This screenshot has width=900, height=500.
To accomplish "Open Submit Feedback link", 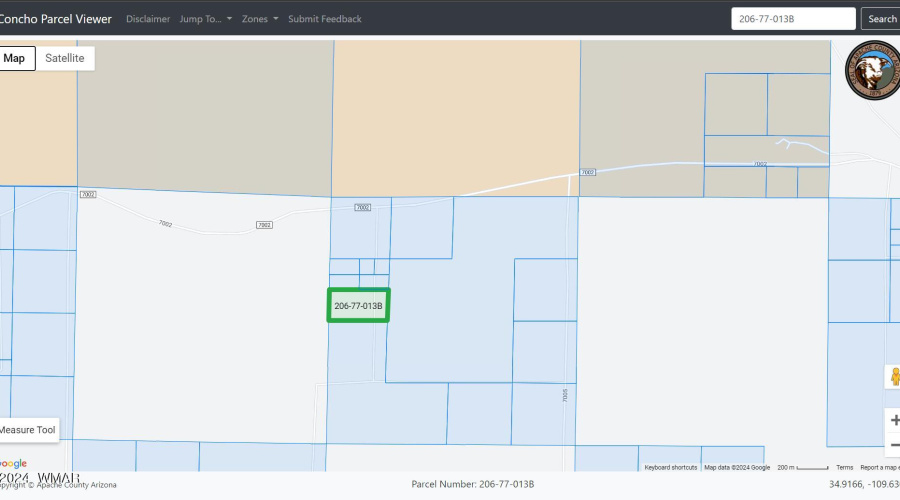I will tap(325, 19).
